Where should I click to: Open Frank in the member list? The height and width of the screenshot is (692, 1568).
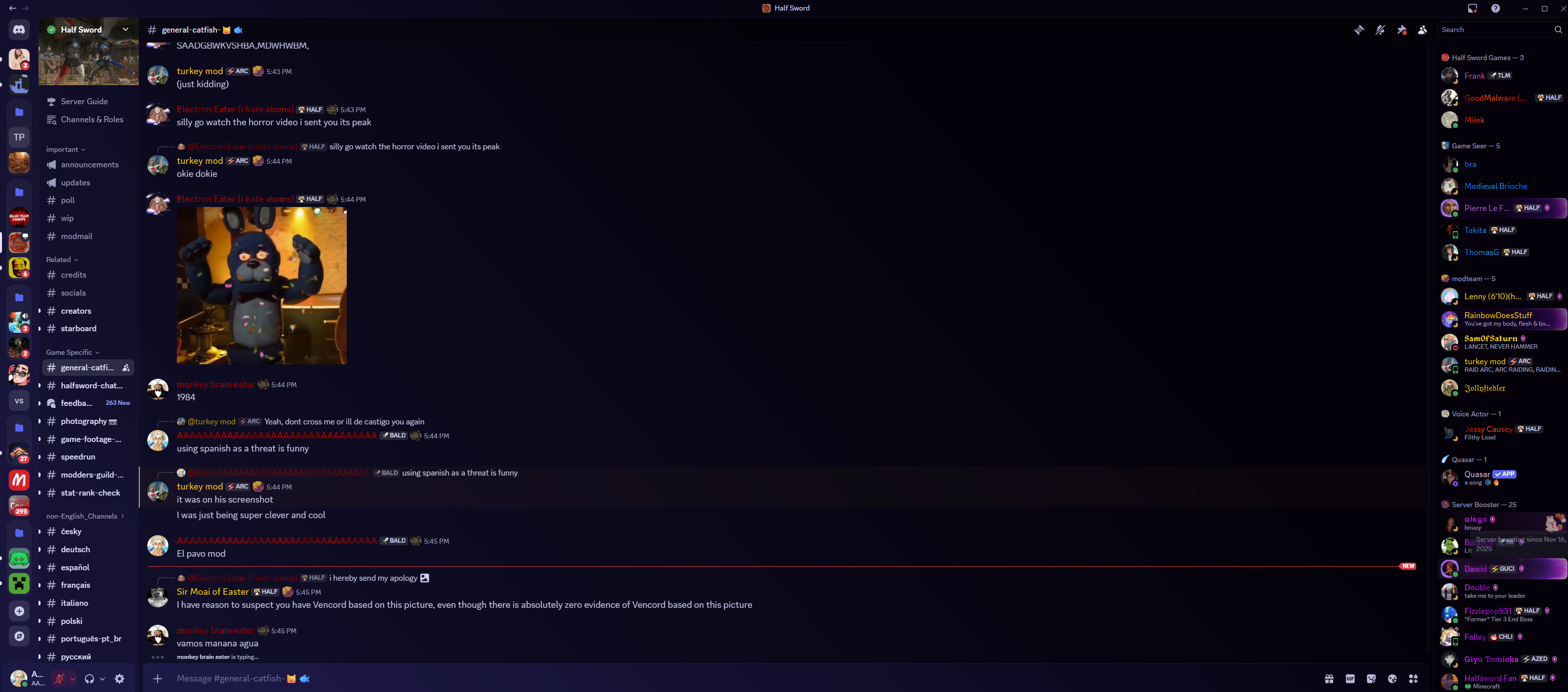pos(1502,76)
